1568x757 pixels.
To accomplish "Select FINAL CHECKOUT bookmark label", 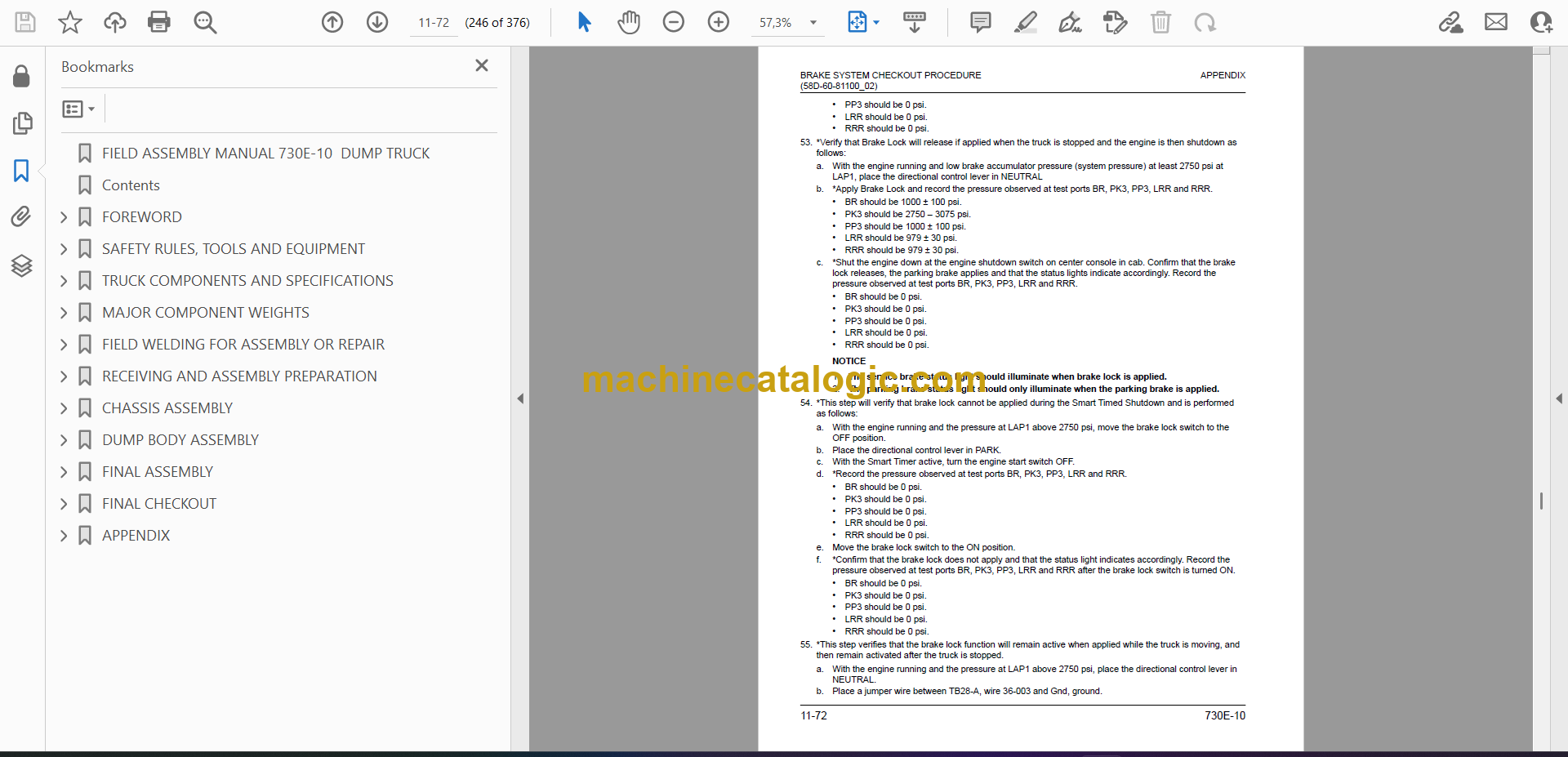I will (x=159, y=504).
